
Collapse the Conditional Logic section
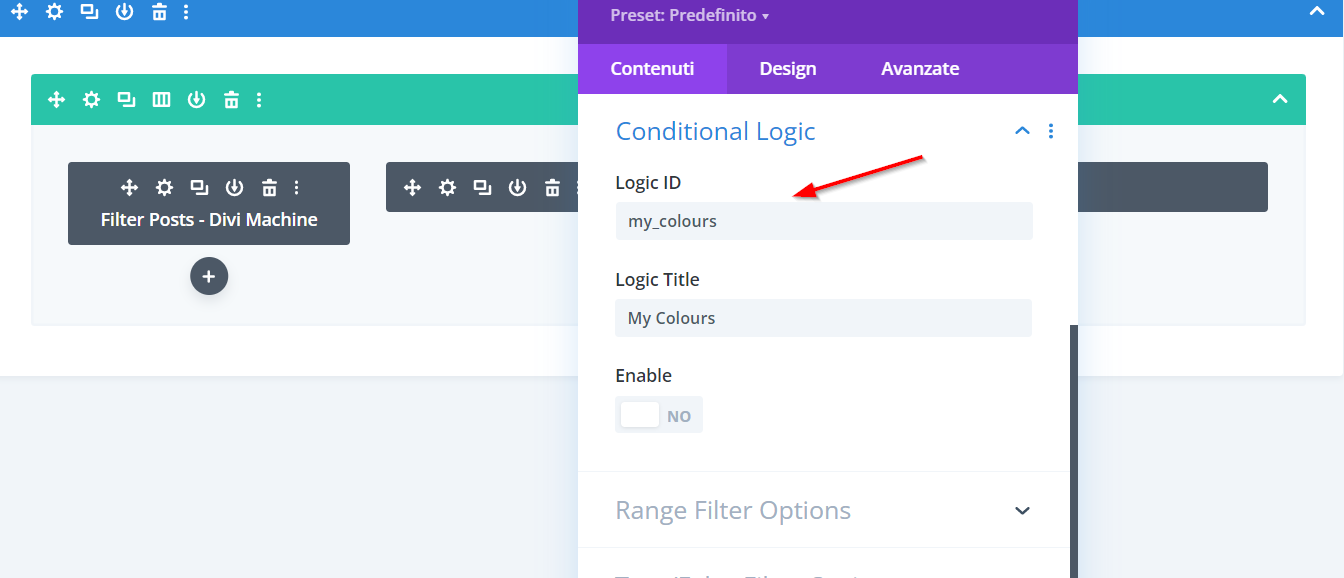click(x=1022, y=131)
